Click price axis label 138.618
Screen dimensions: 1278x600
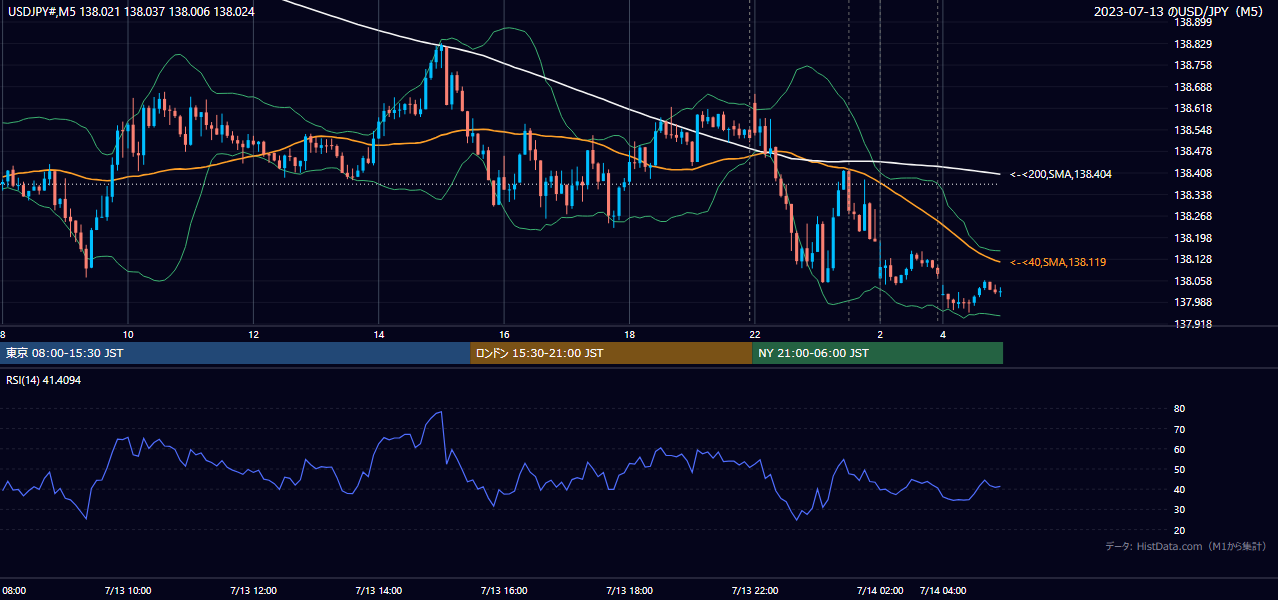[1193, 108]
